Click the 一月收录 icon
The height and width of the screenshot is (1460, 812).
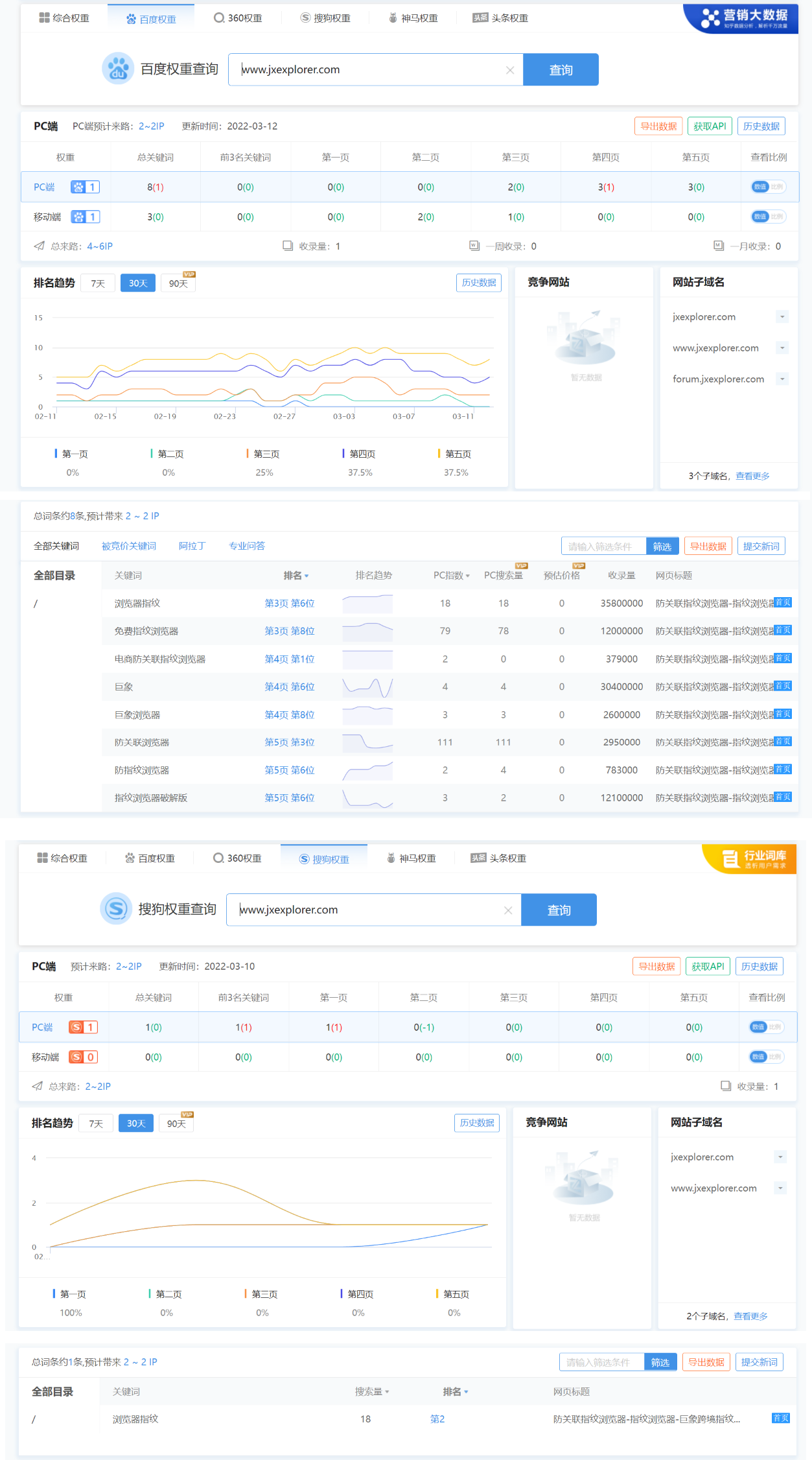pos(718,246)
